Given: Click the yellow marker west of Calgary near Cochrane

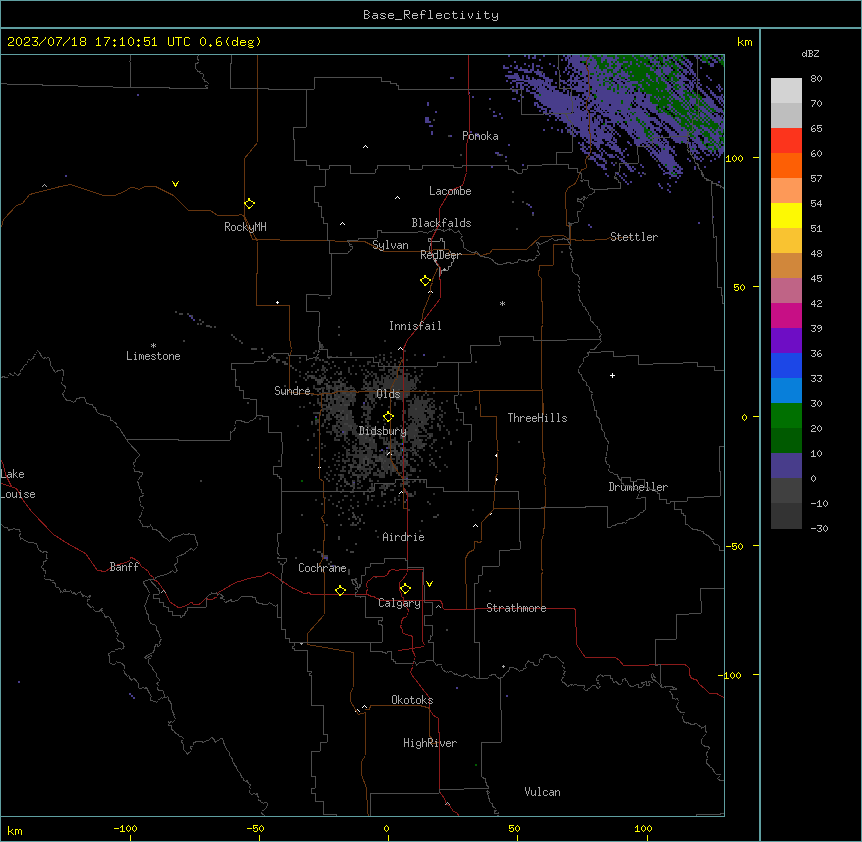Looking at the screenshot, I should pyautogui.click(x=340, y=590).
